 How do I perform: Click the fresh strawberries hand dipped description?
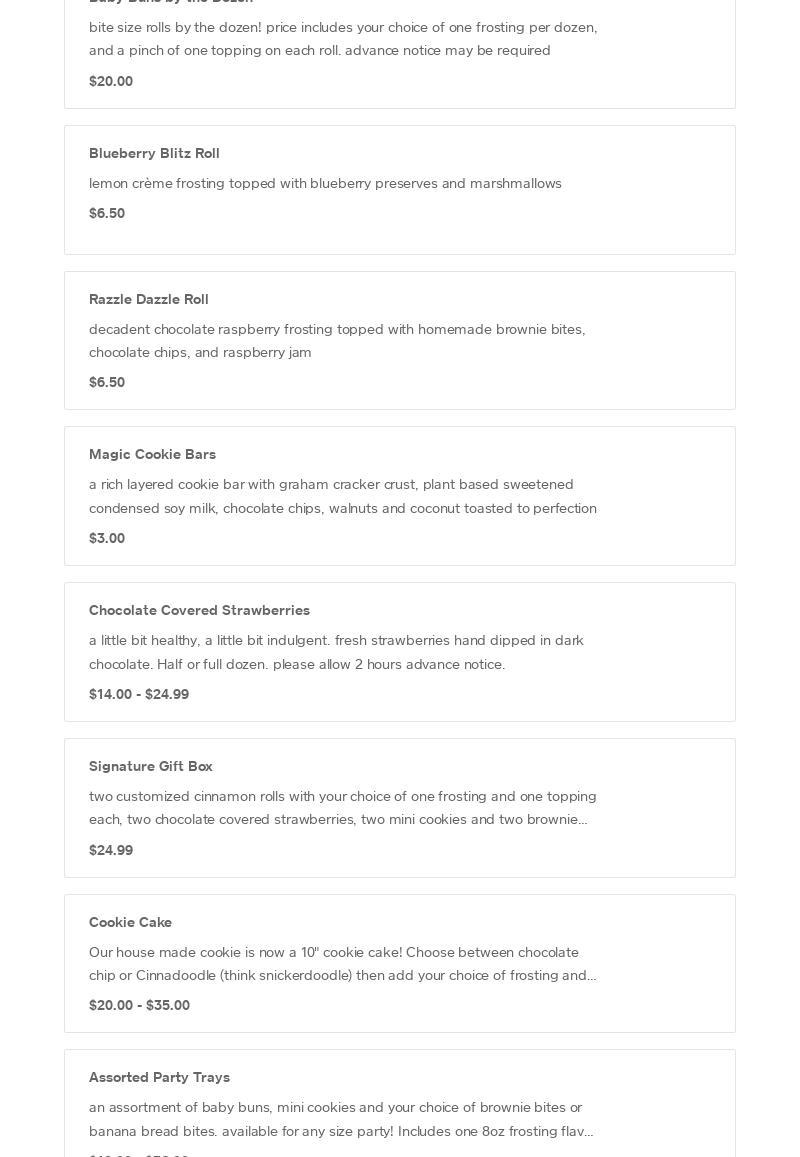(x=336, y=652)
